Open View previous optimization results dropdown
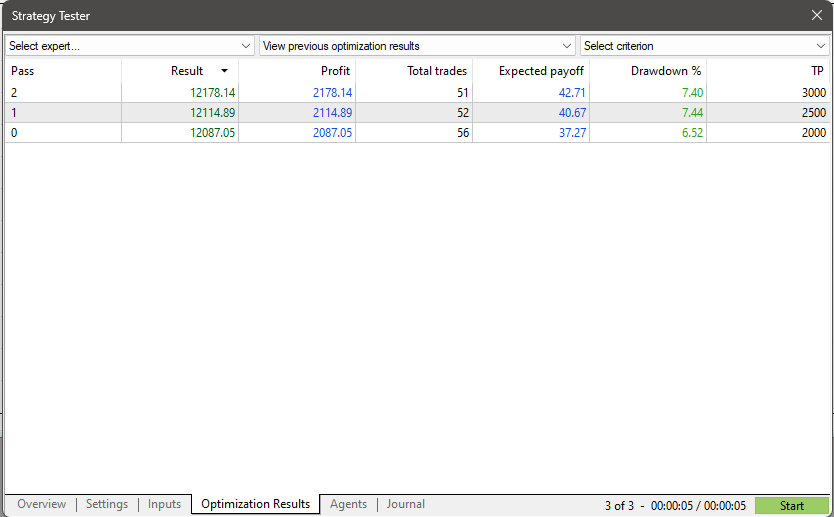The image size is (834, 517). click(x=417, y=46)
